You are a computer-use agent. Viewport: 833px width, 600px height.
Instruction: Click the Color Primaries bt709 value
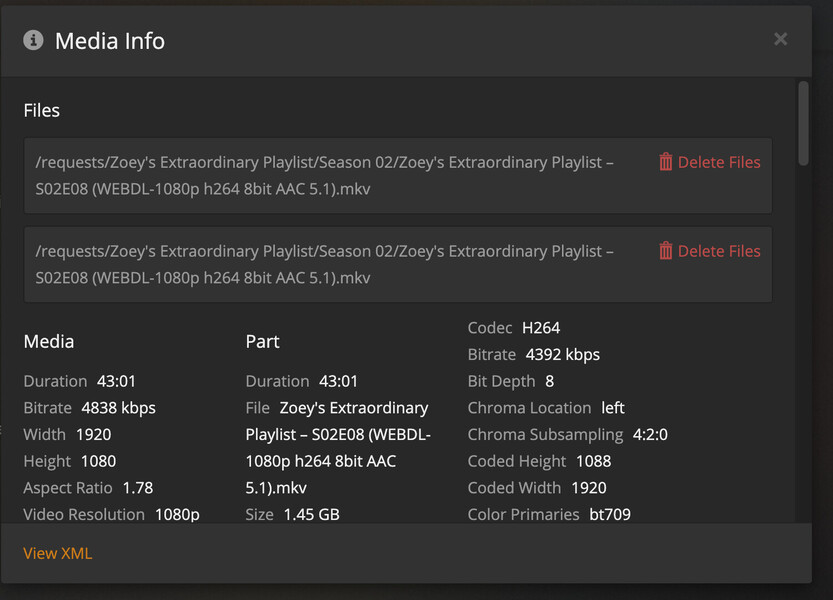tap(609, 515)
